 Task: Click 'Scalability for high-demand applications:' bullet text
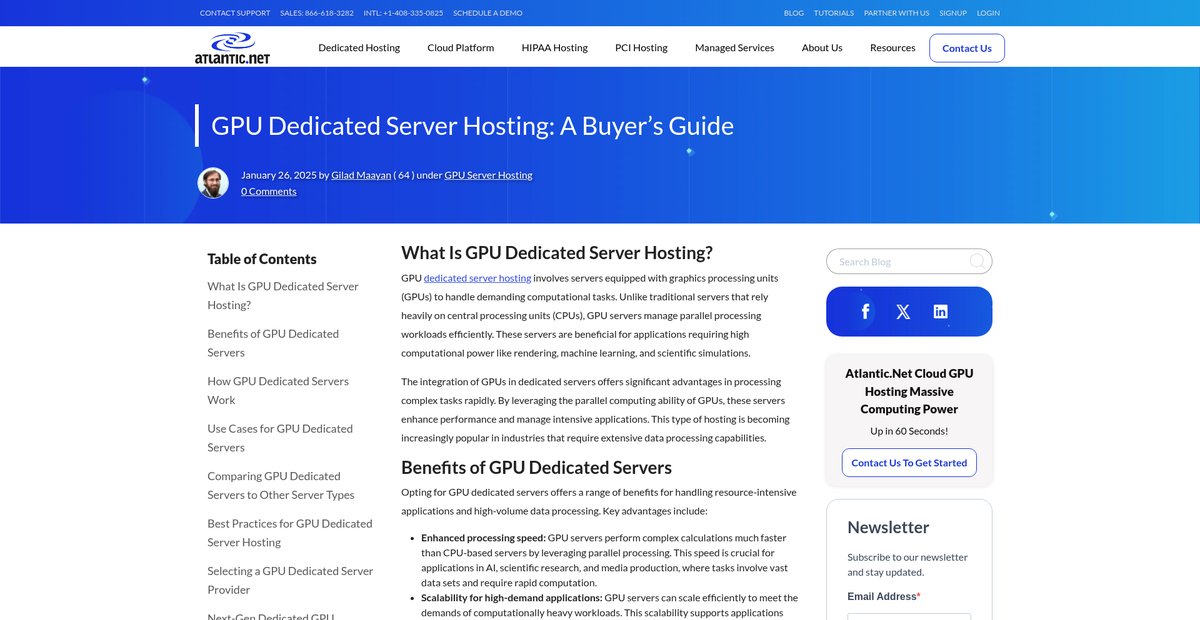512,597
